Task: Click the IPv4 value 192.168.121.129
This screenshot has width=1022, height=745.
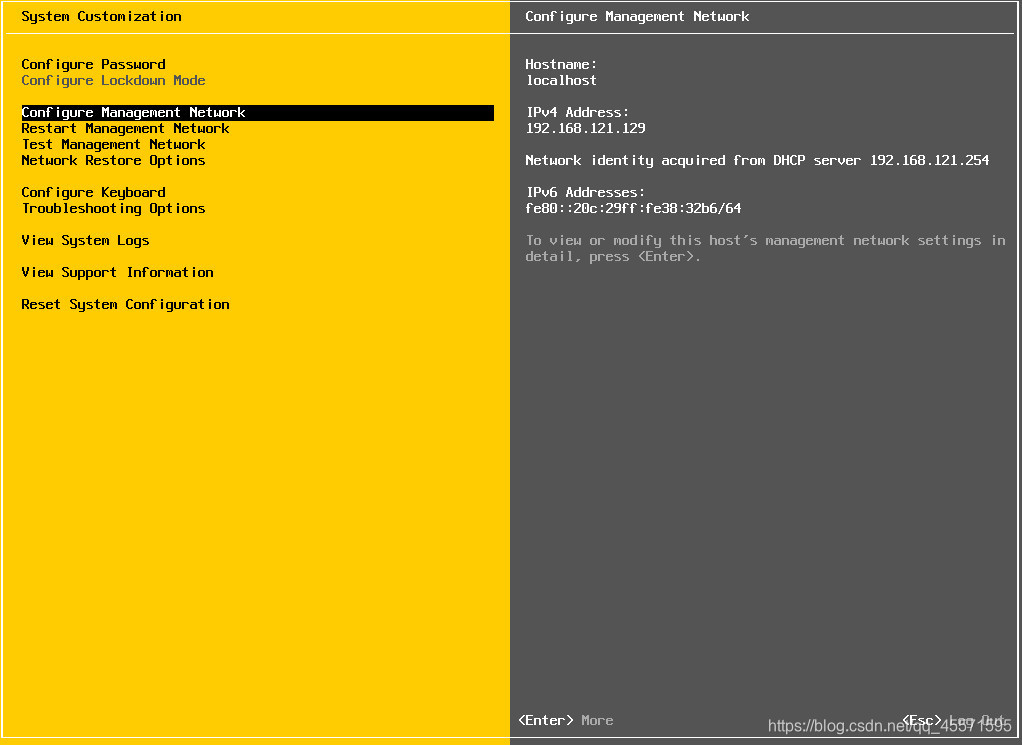Action: (x=585, y=128)
